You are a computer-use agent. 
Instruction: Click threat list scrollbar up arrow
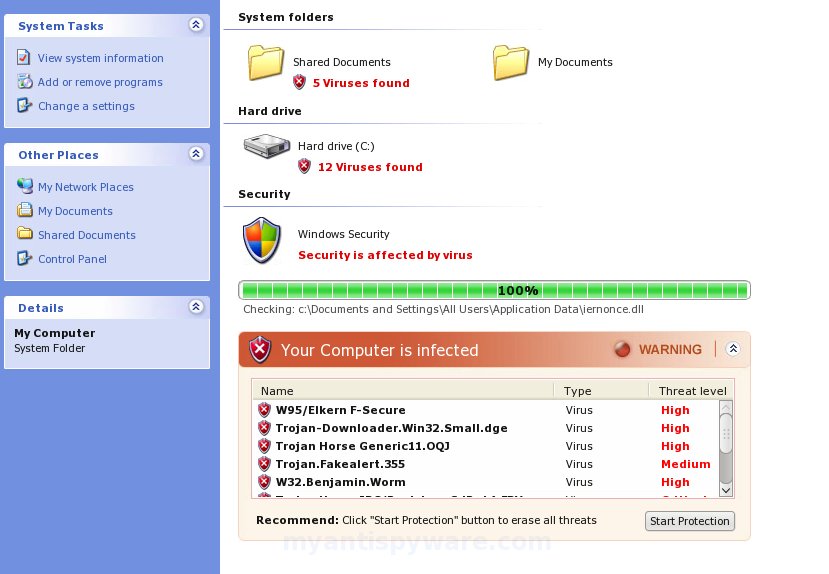click(x=726, y=408)
